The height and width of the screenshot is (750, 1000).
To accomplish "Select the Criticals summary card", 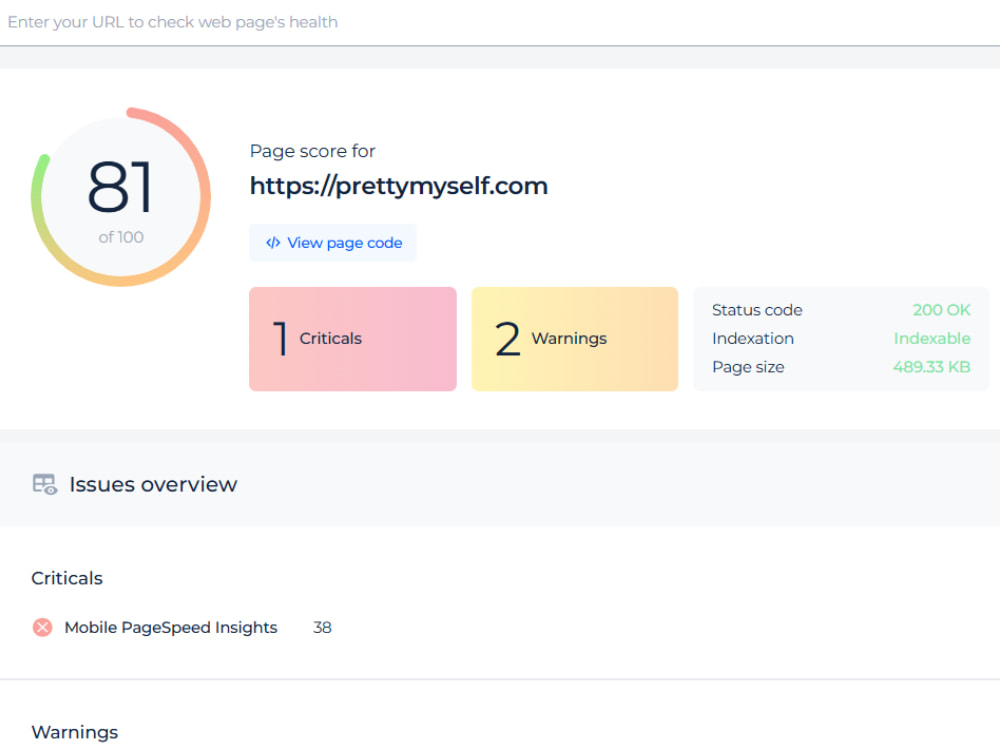I will [353, 339].
